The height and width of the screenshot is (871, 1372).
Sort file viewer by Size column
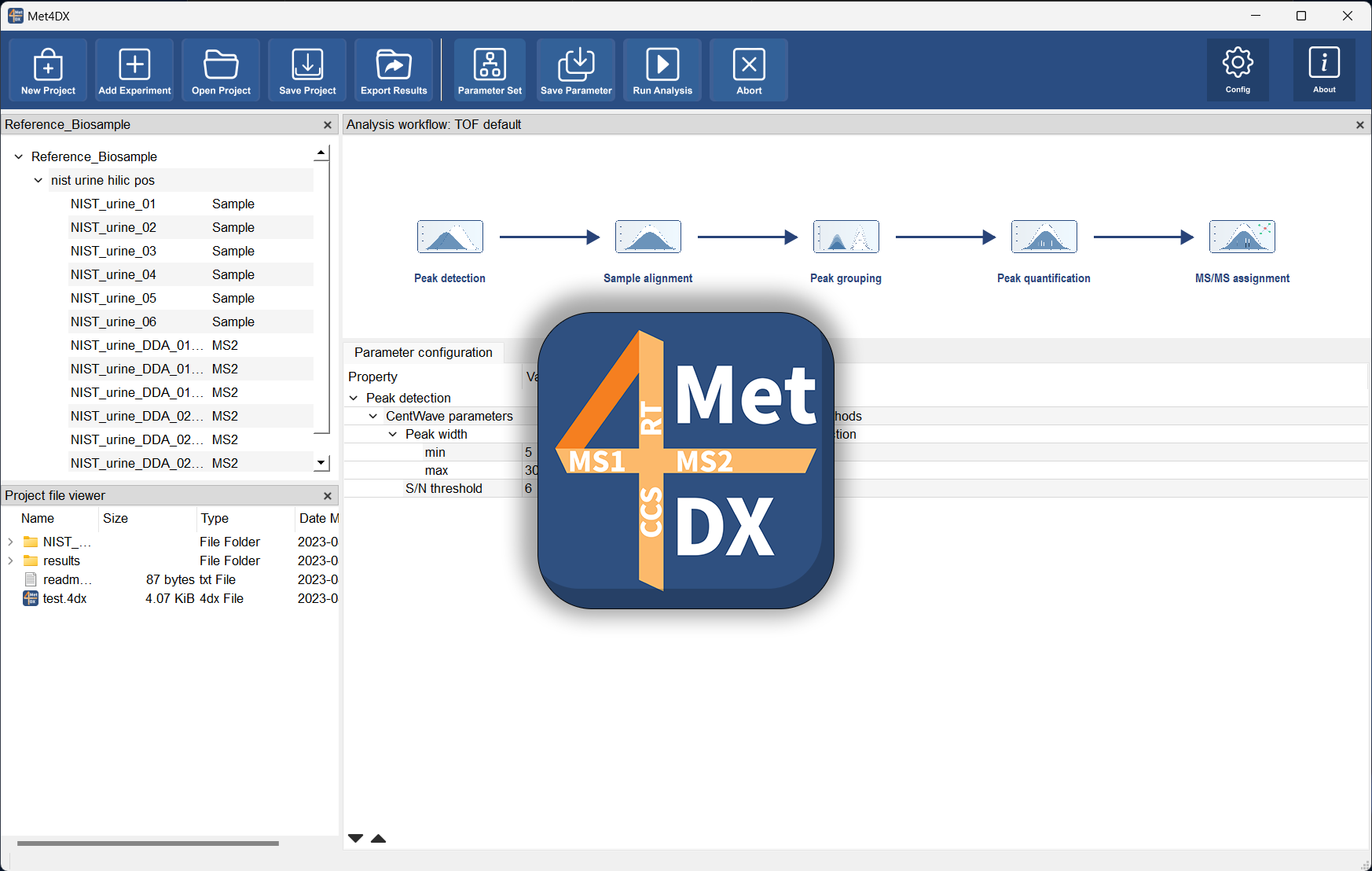coord(148,518)
